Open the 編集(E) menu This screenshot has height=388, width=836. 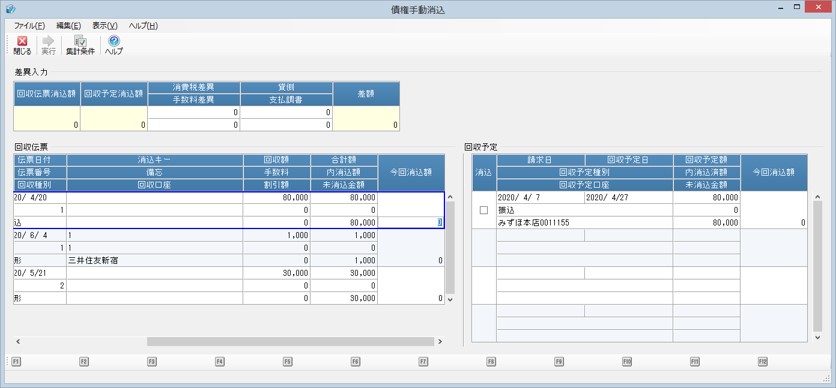[68, 26]
